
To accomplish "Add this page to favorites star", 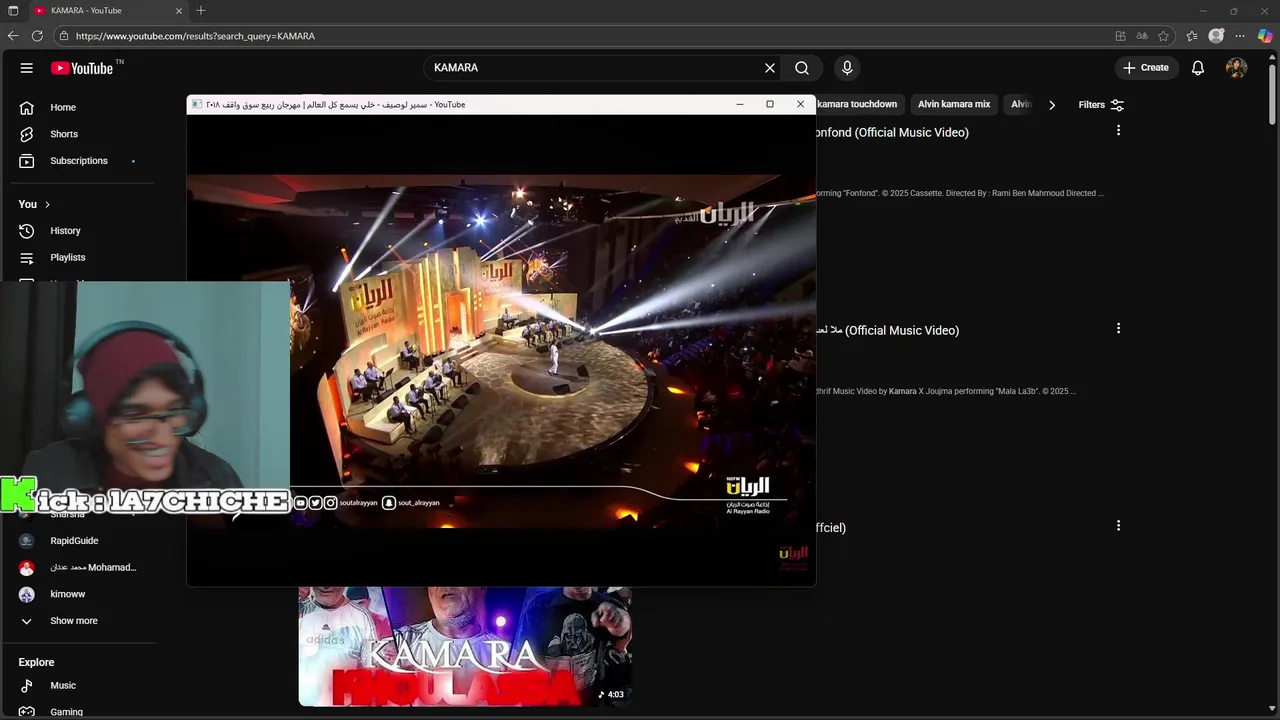I will point(1164,36).
